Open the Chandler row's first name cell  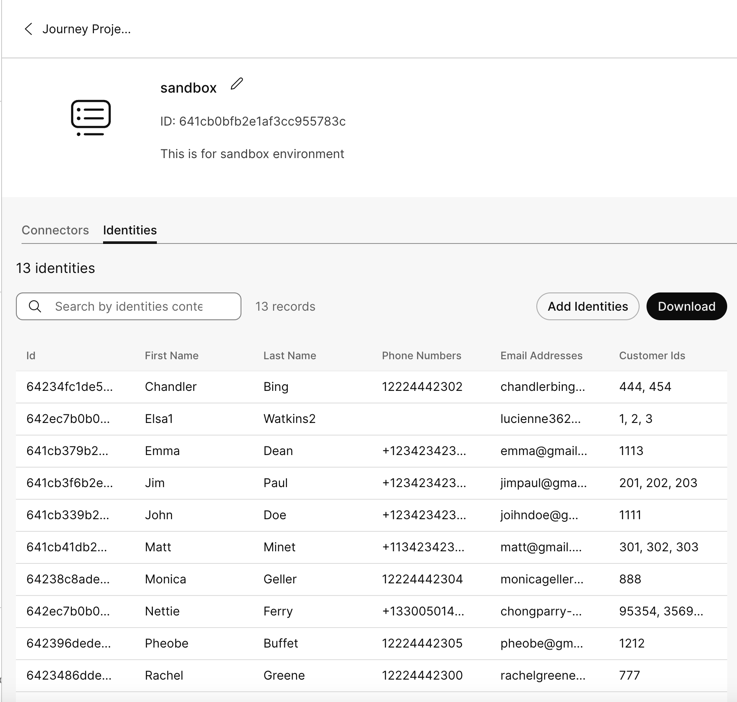[171, 387]
